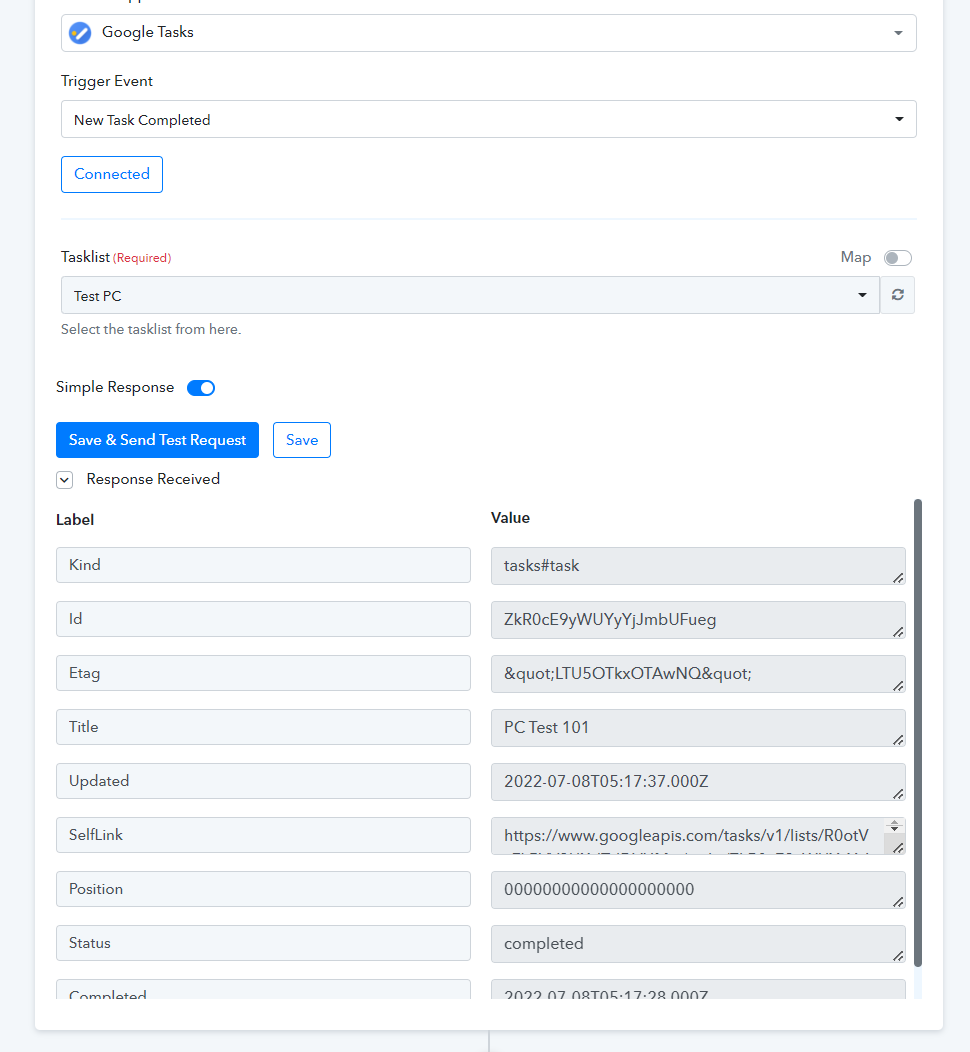The width and height of the screenshot is (970, 1052).
Task: Click the Google Tasks app icon
Action: [80, 32]
